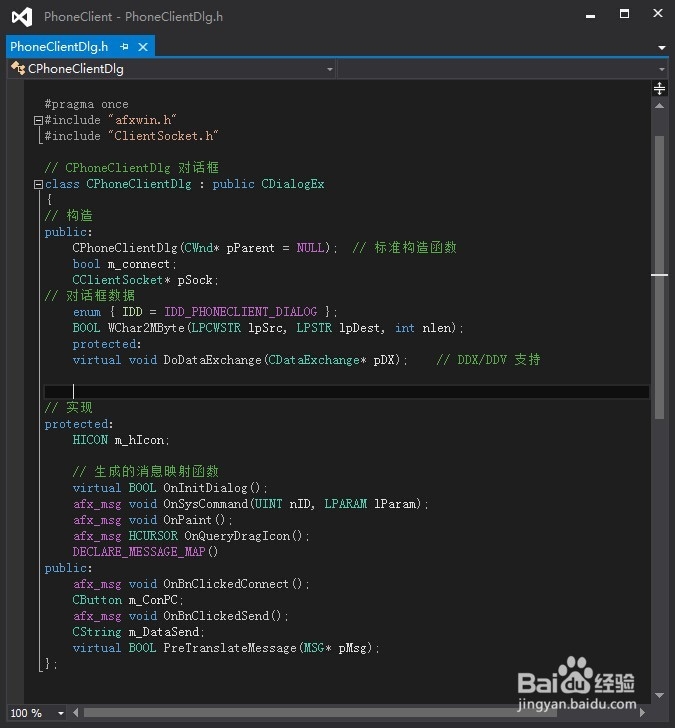Click 'DoDataExchange' function name
The height and width of the screenshot is (728, 675).
(212, 360)
